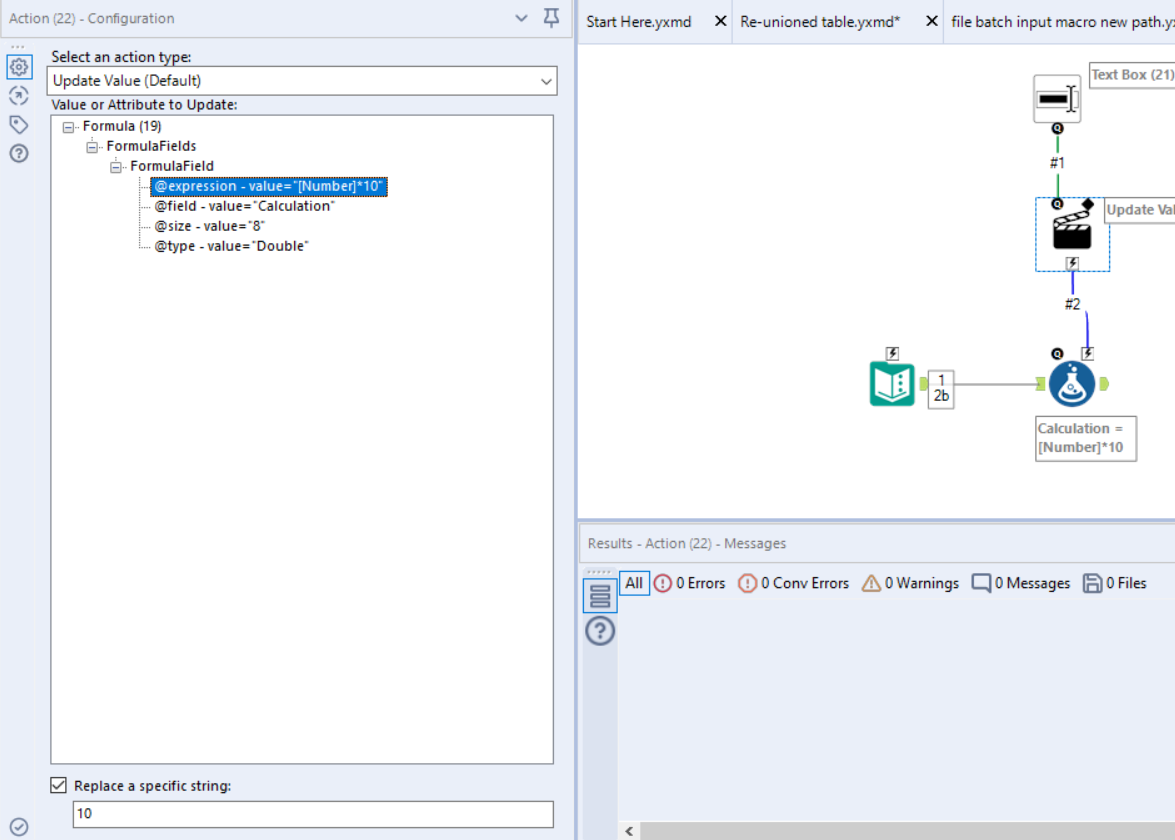Click the All messages filter button
The height and width of the screenshot is (840, 1175).
634,583
